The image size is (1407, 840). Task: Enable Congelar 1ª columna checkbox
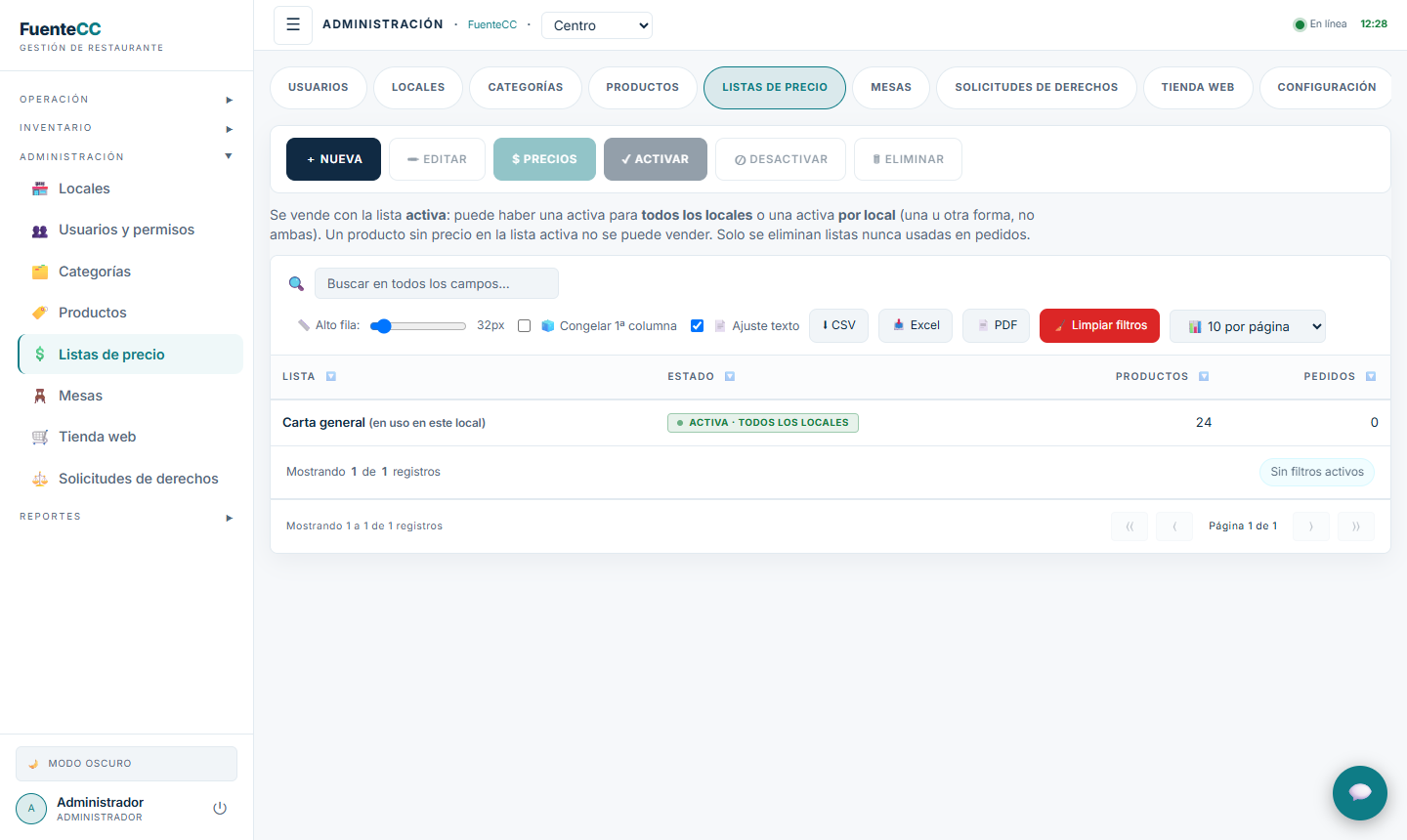tap(525, 326)
